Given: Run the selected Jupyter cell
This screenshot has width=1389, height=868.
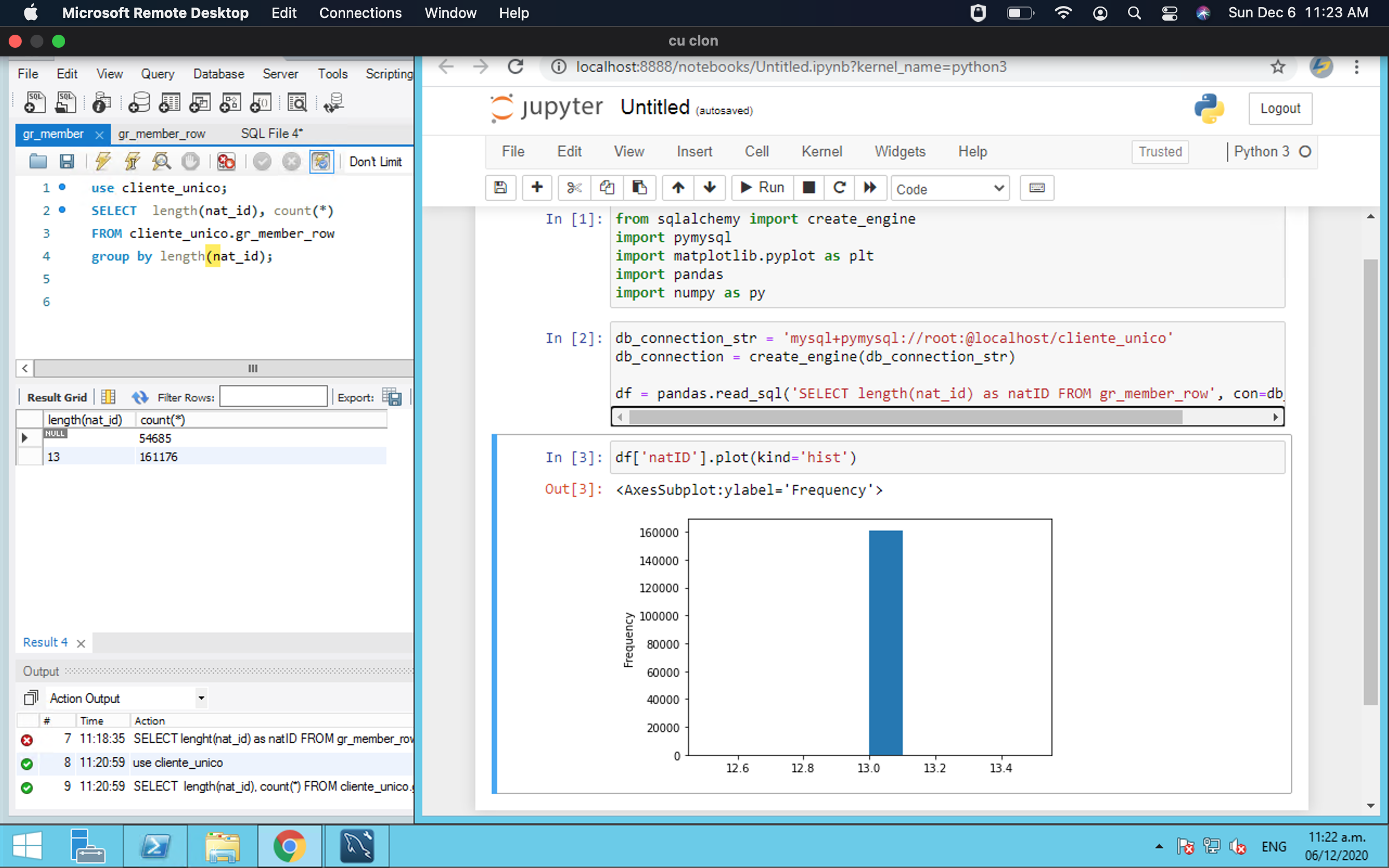Looking at the screenshot, I should click(762, 188).
